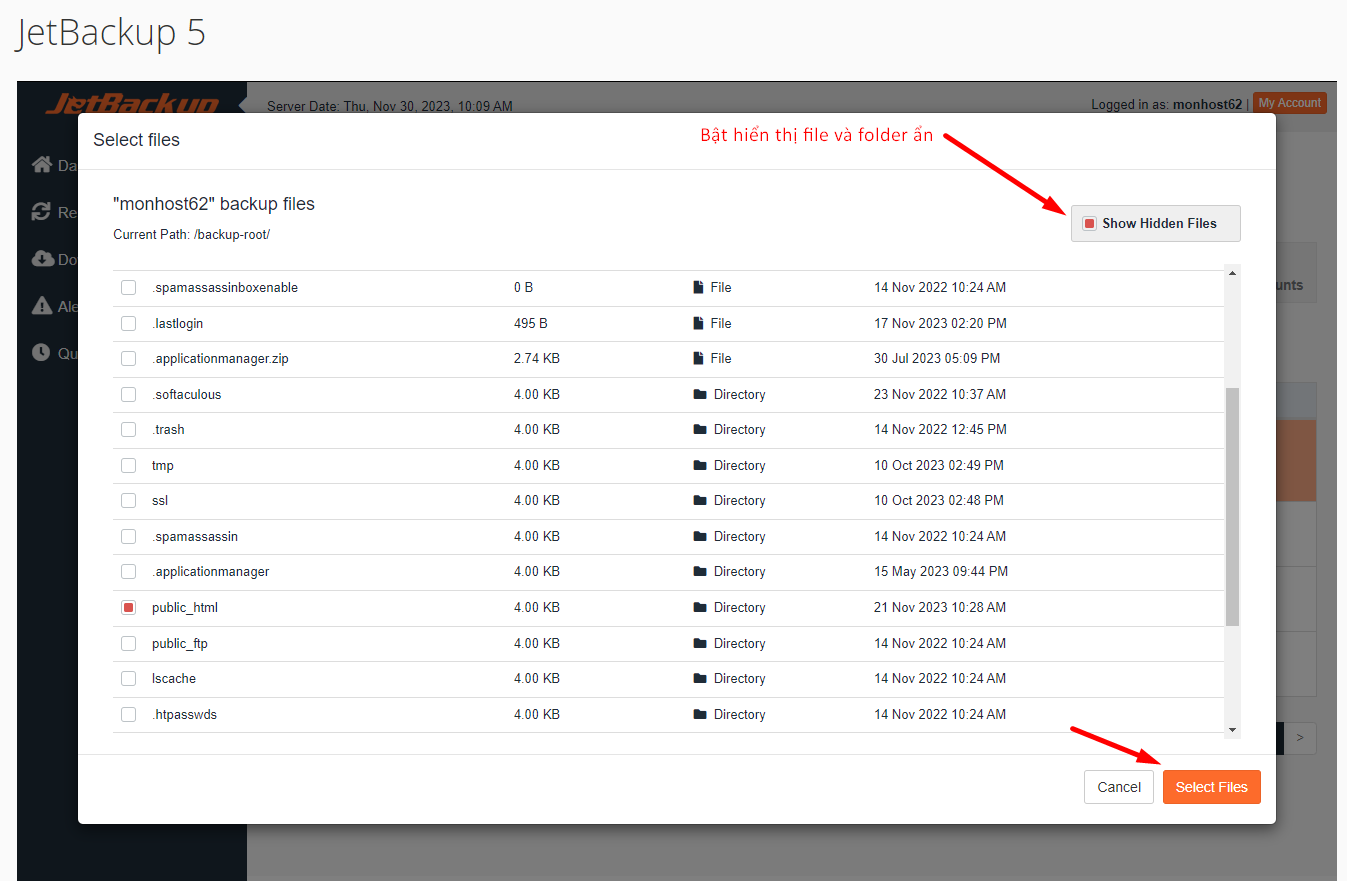Select the lscache directory checkbox

[x=128, y=678]
